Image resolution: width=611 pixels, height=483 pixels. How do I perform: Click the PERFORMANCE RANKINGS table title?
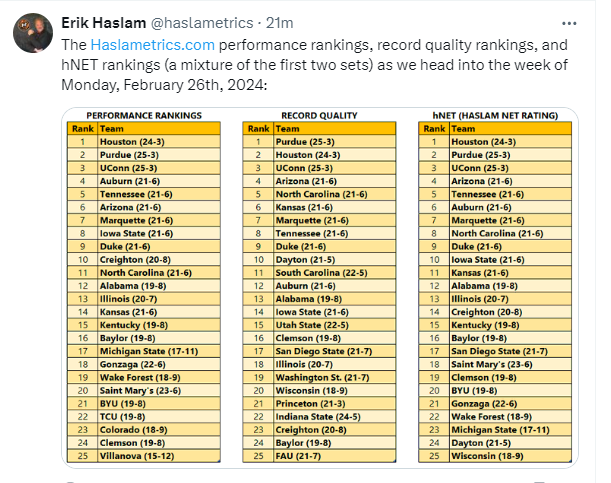coord(143,116)
